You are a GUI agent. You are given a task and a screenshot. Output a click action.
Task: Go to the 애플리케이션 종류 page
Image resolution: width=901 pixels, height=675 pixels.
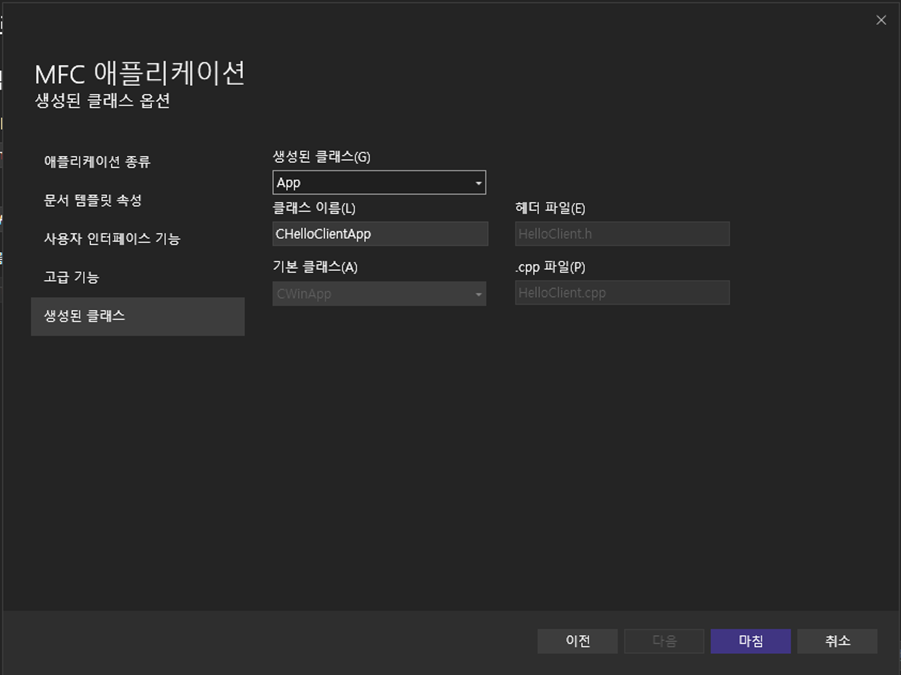click(138, 162)
